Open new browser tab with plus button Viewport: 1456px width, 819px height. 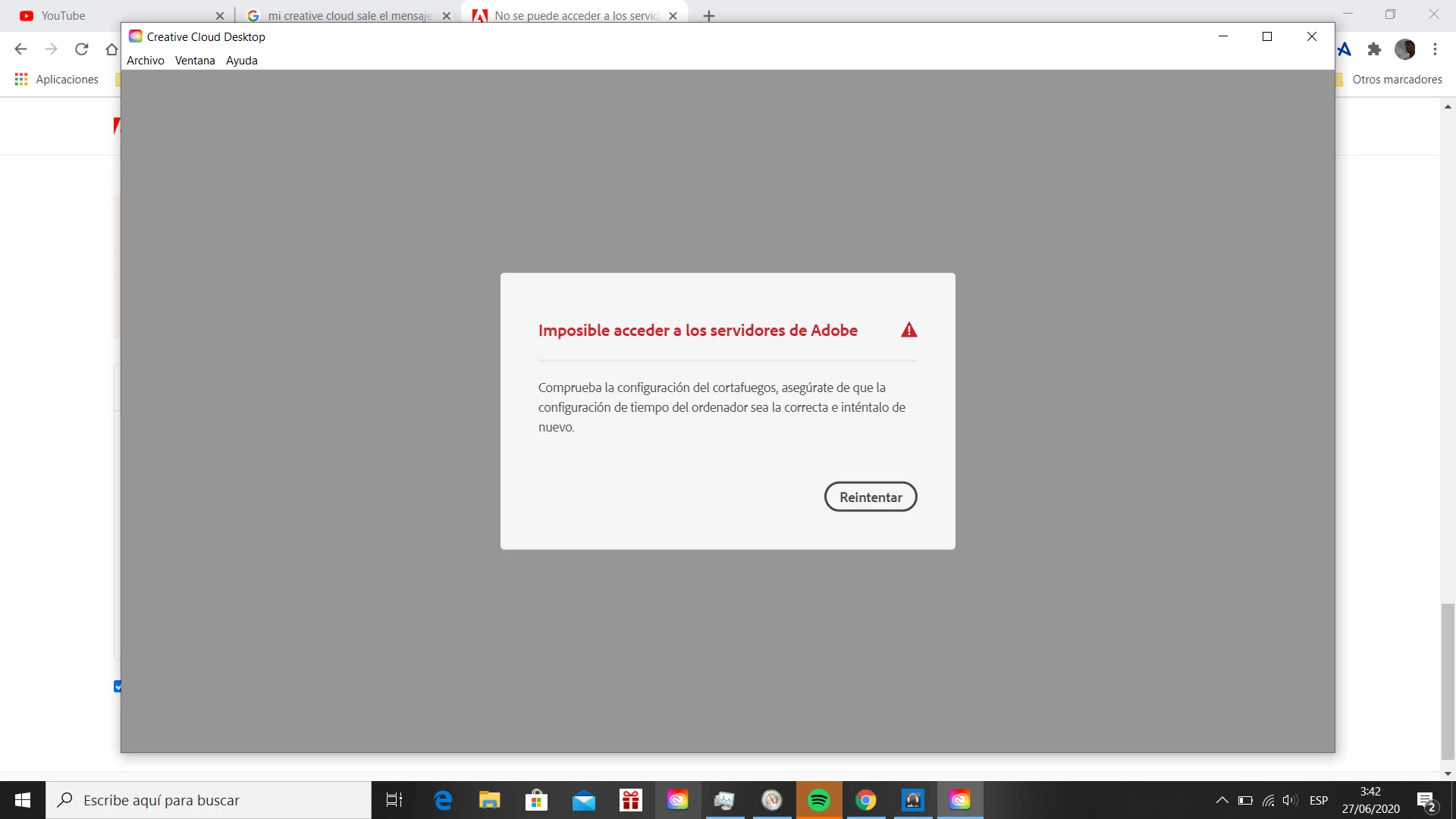coord(708,16)
